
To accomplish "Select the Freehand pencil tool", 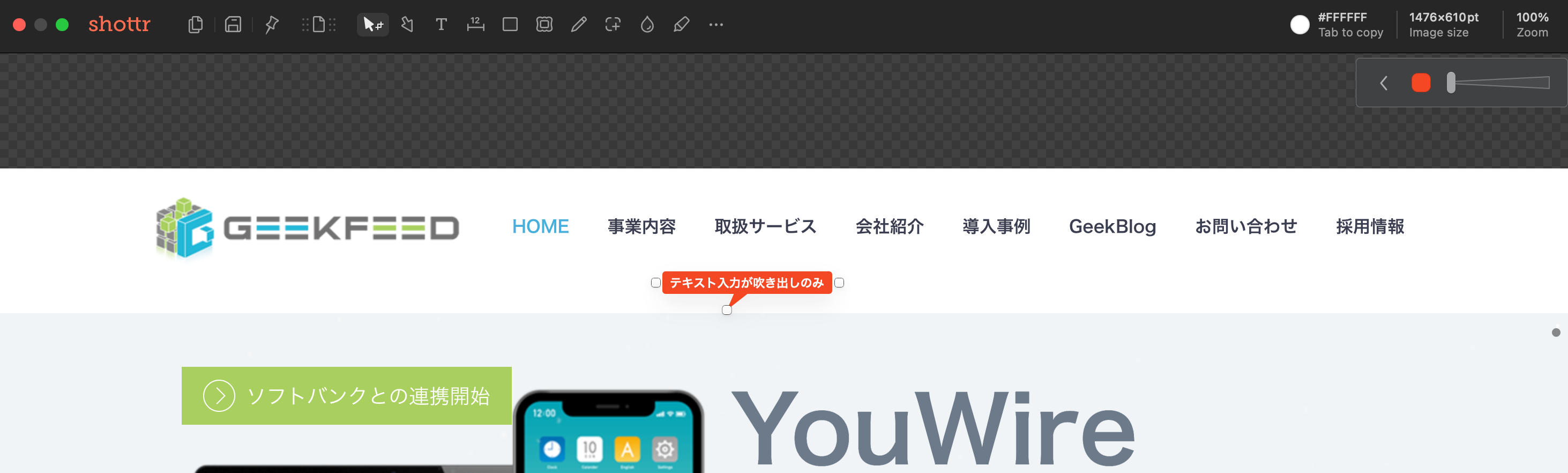I will (579, 24).
